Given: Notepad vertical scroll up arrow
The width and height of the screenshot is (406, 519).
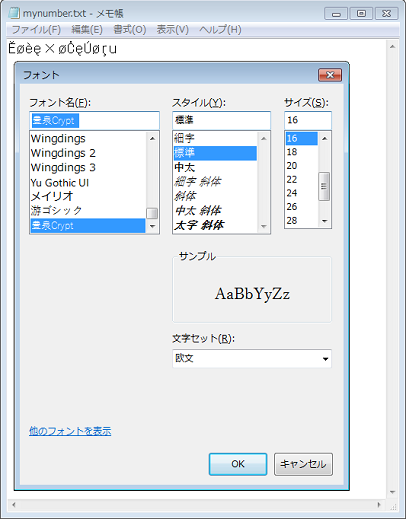Looking at the screenshot, I should click(392, 47).
